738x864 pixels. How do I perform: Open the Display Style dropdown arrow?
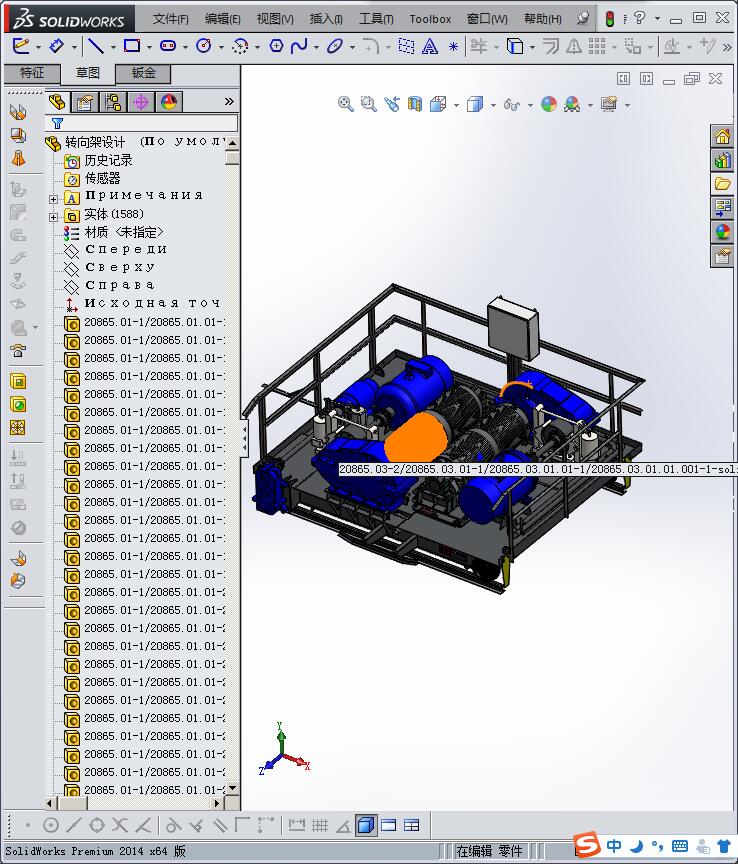[x=493, y=105]
